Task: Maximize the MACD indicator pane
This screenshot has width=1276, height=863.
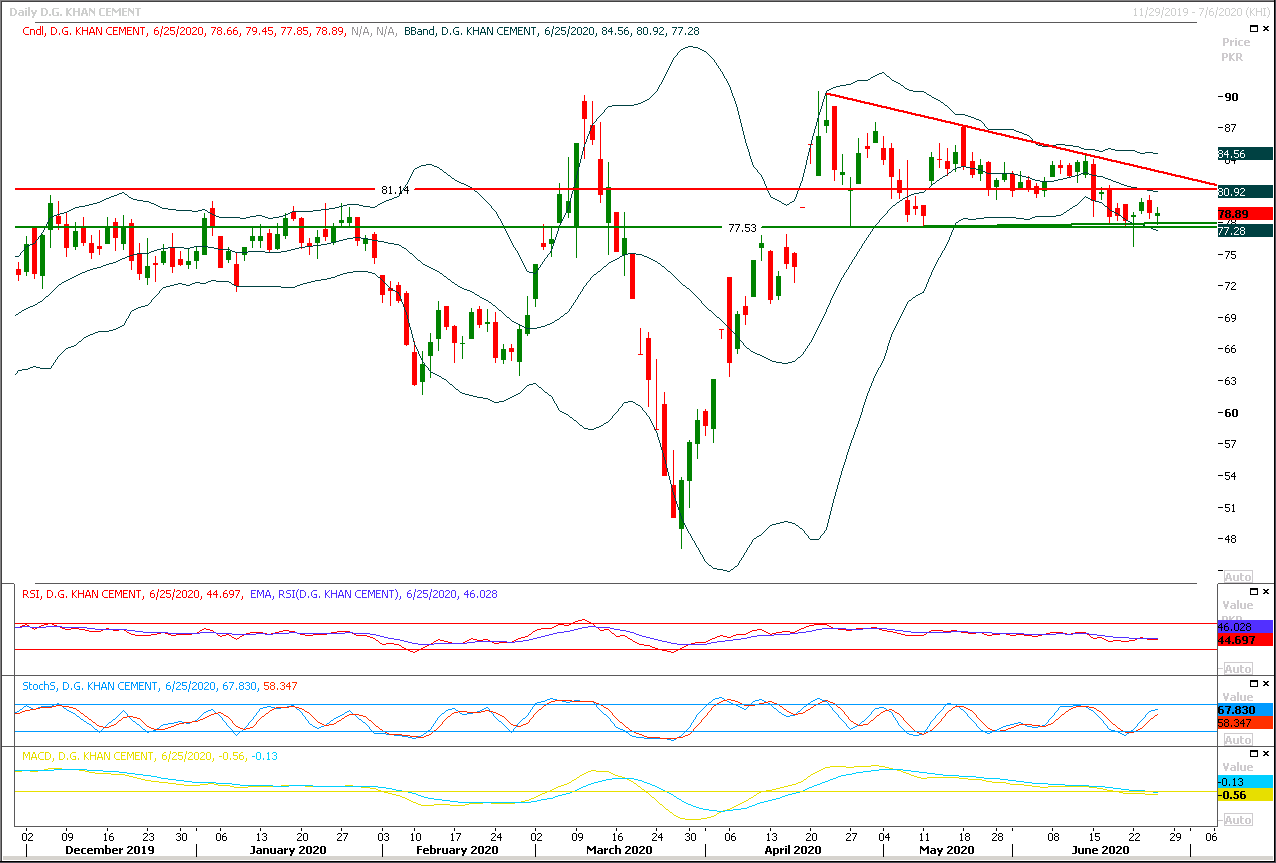Action: pyautogui.click(x=1254, y=754)
